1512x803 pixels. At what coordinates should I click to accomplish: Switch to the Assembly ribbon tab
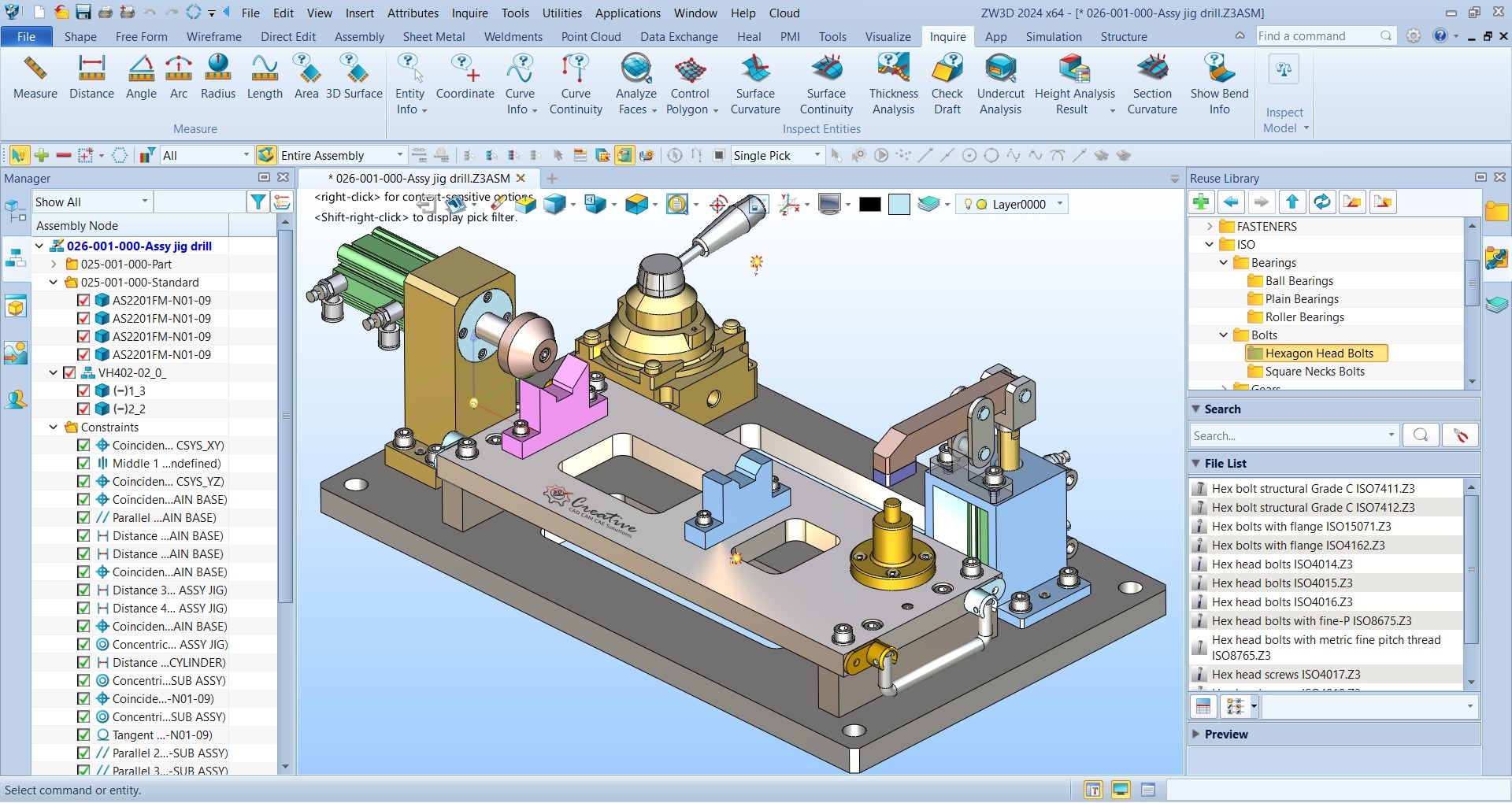[359, 36]
